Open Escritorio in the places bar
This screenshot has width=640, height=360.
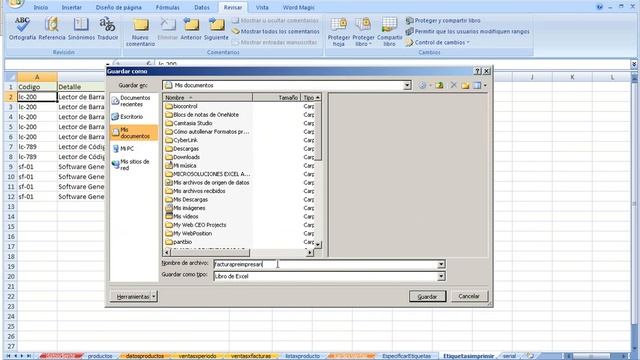(134, 117)
